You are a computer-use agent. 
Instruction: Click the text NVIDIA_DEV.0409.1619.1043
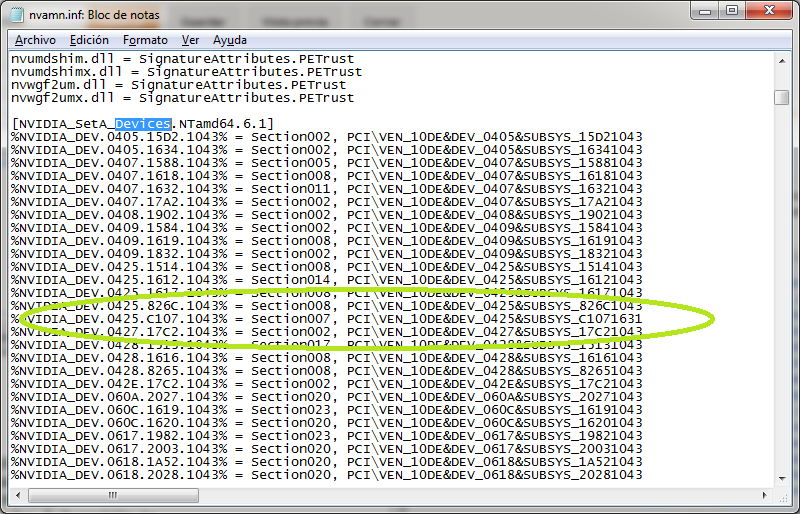(119, 241)
